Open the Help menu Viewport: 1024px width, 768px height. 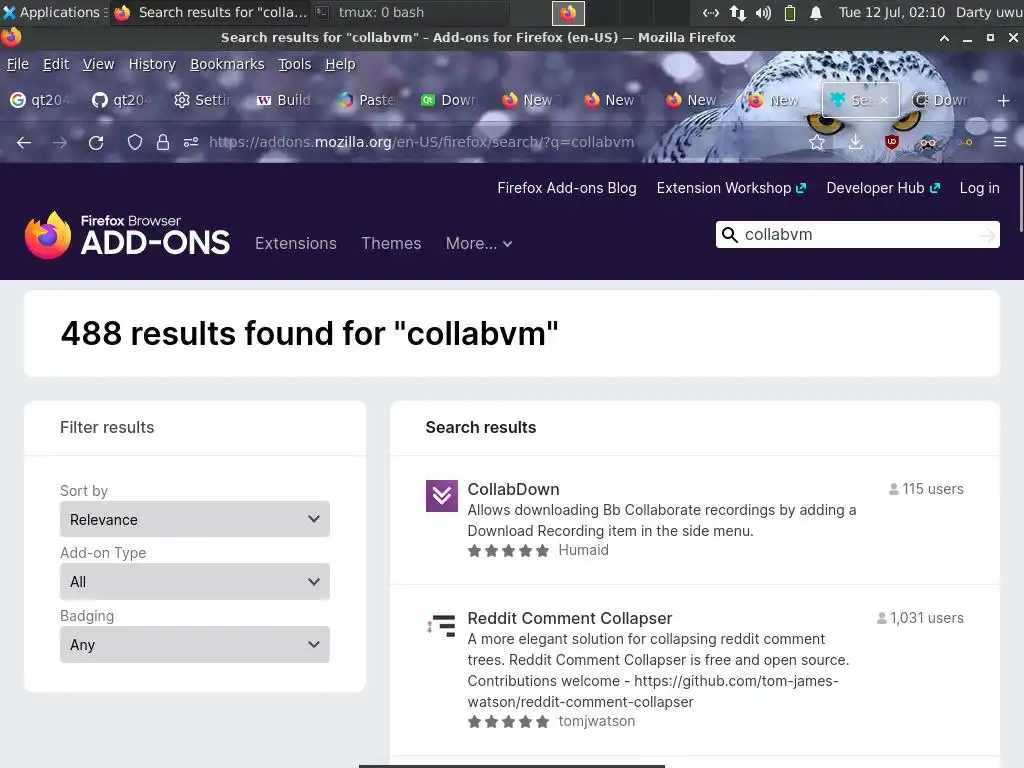[x=340, y=64]
